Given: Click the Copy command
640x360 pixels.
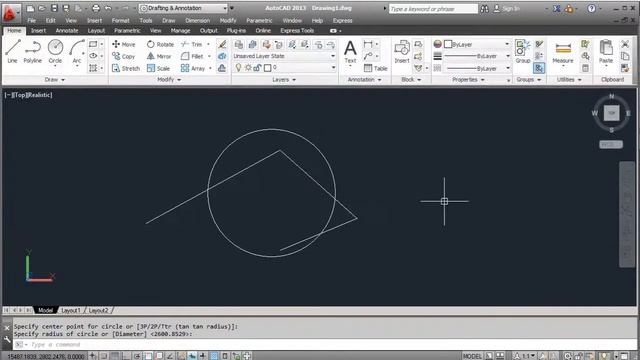Looking at the screenshot, I should [x=124, y=56].
